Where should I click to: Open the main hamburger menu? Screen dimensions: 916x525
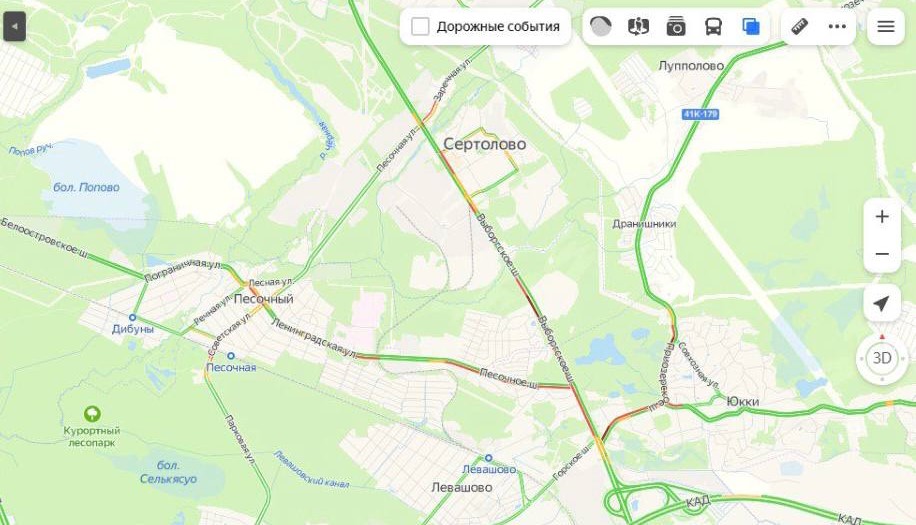(886, 26)
